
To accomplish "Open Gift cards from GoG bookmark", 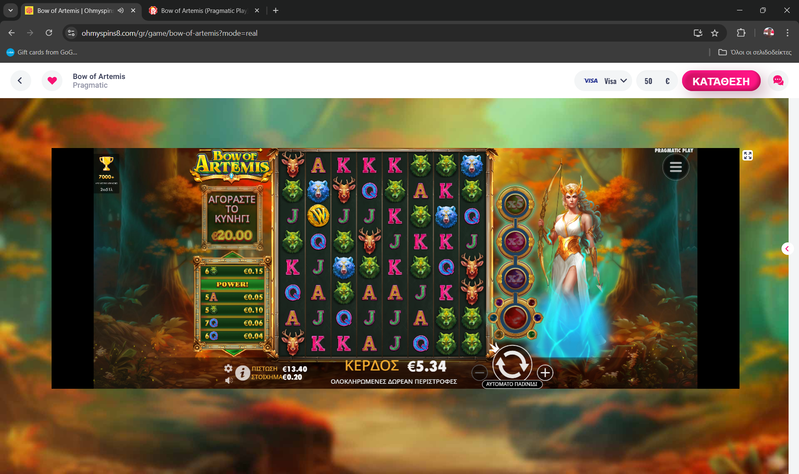I will (x=42, y=52).
